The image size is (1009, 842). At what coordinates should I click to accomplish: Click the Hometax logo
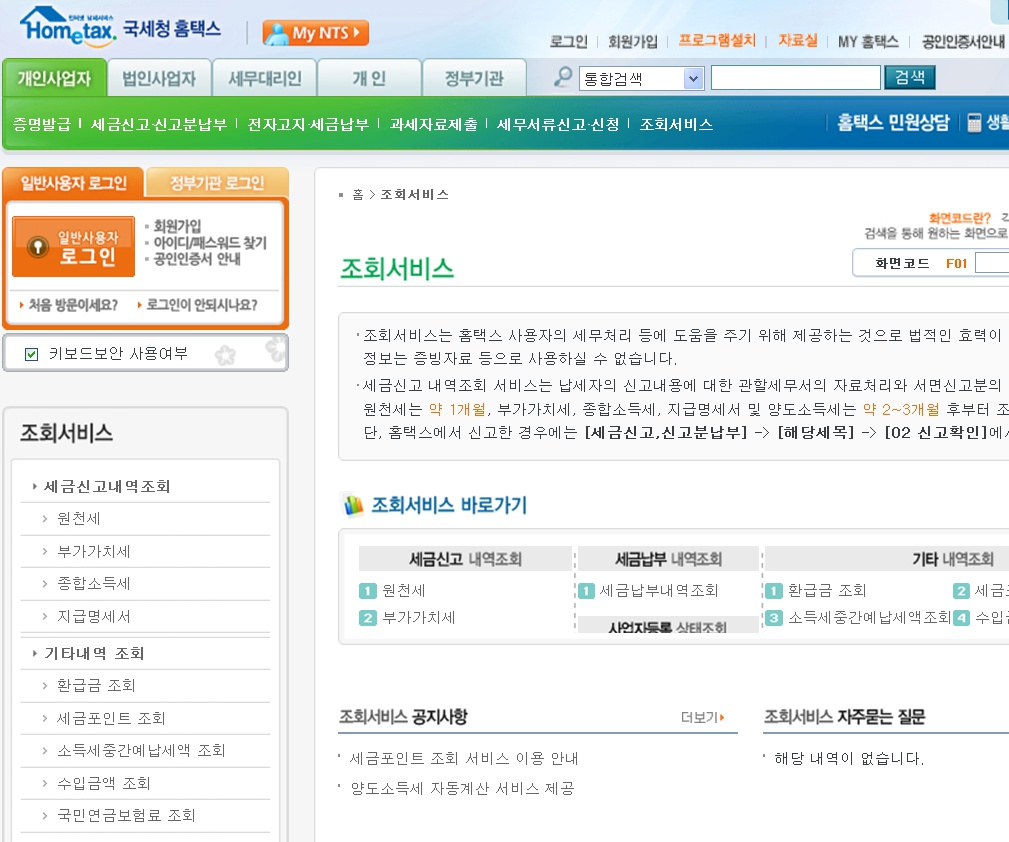(x=68, y=27)
